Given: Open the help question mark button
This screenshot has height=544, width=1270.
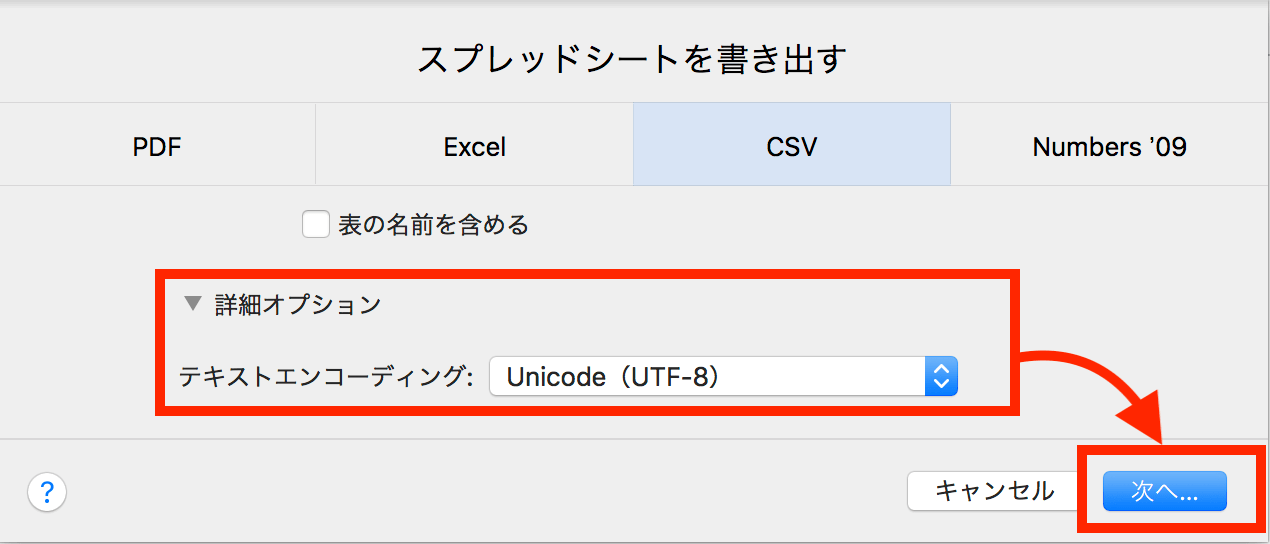Looking at the screenshot, I should coord(47,492).
